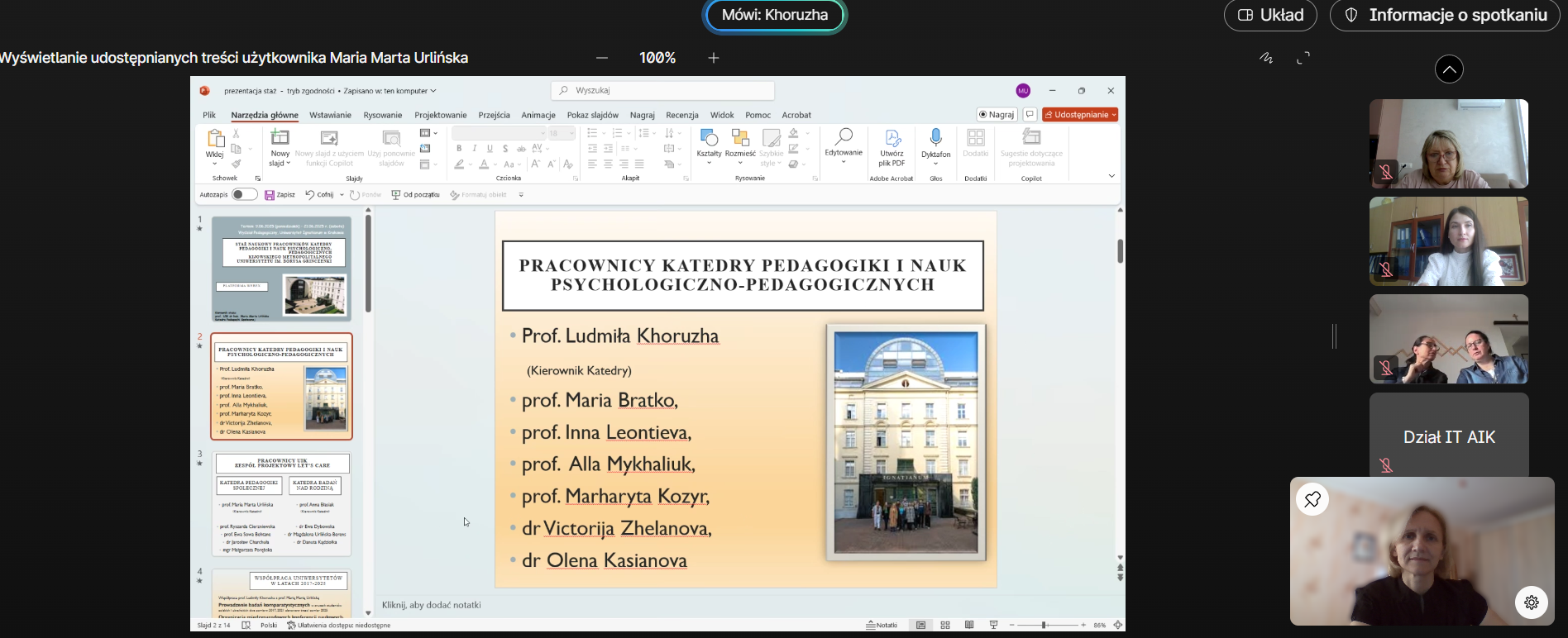Toggle the Autozapis switch

click(x=244, y=195)
